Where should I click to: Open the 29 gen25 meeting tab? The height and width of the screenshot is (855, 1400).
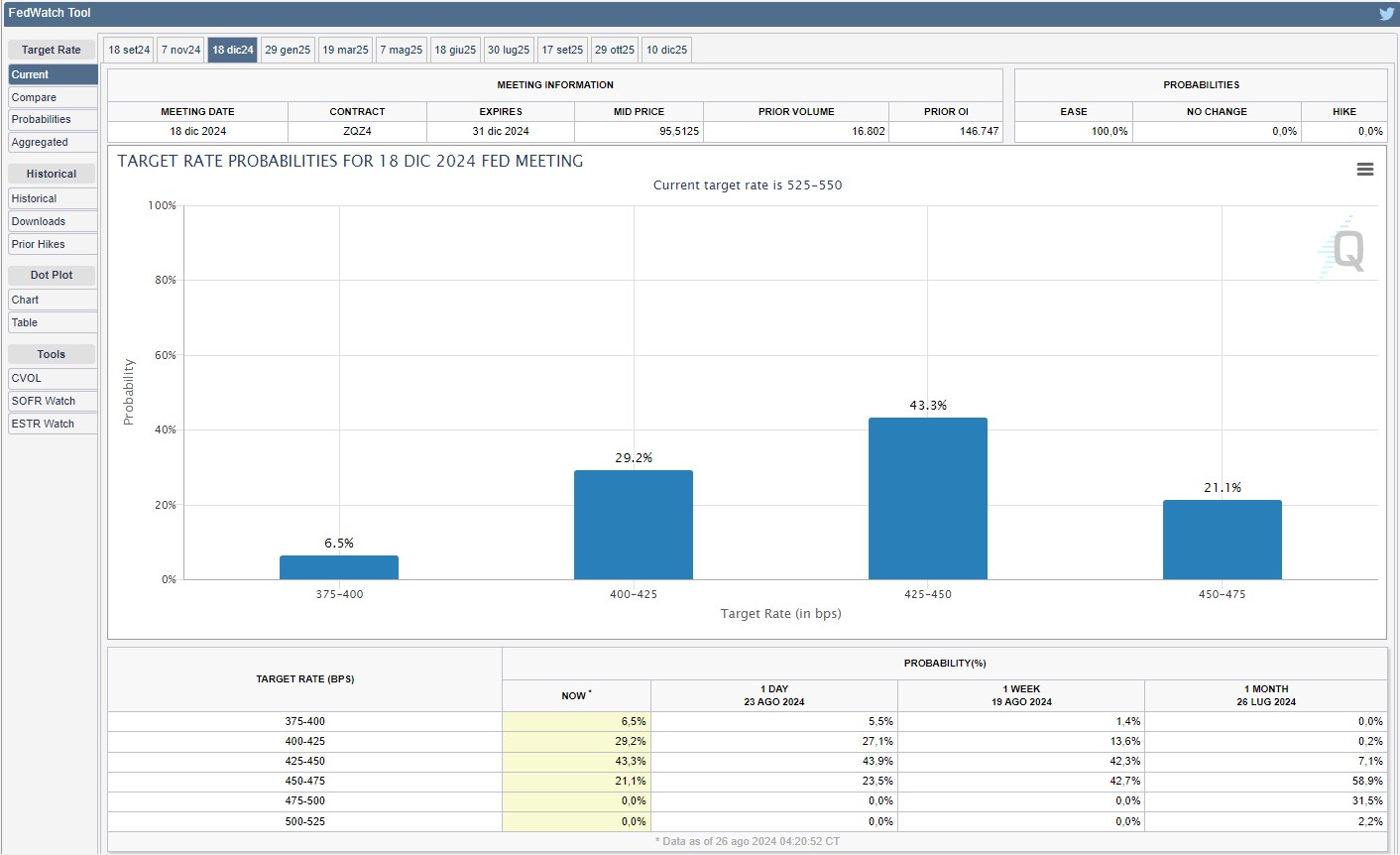(288, 50)
